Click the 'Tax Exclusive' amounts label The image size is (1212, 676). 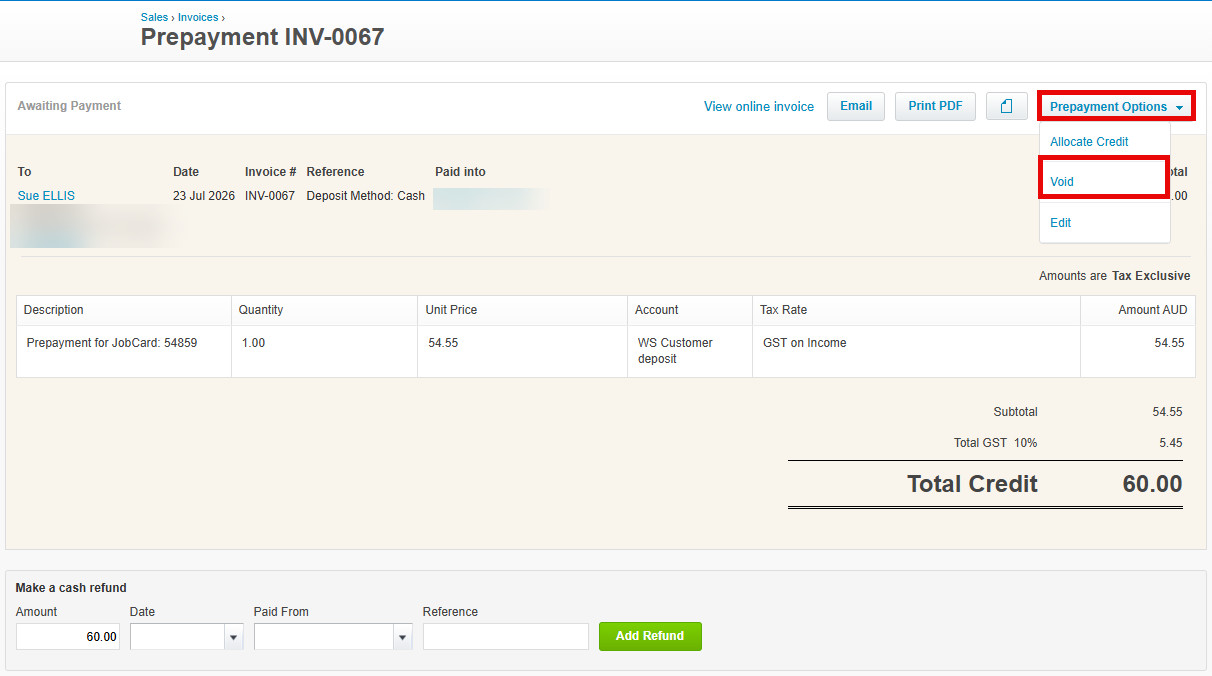point(1151,276)
